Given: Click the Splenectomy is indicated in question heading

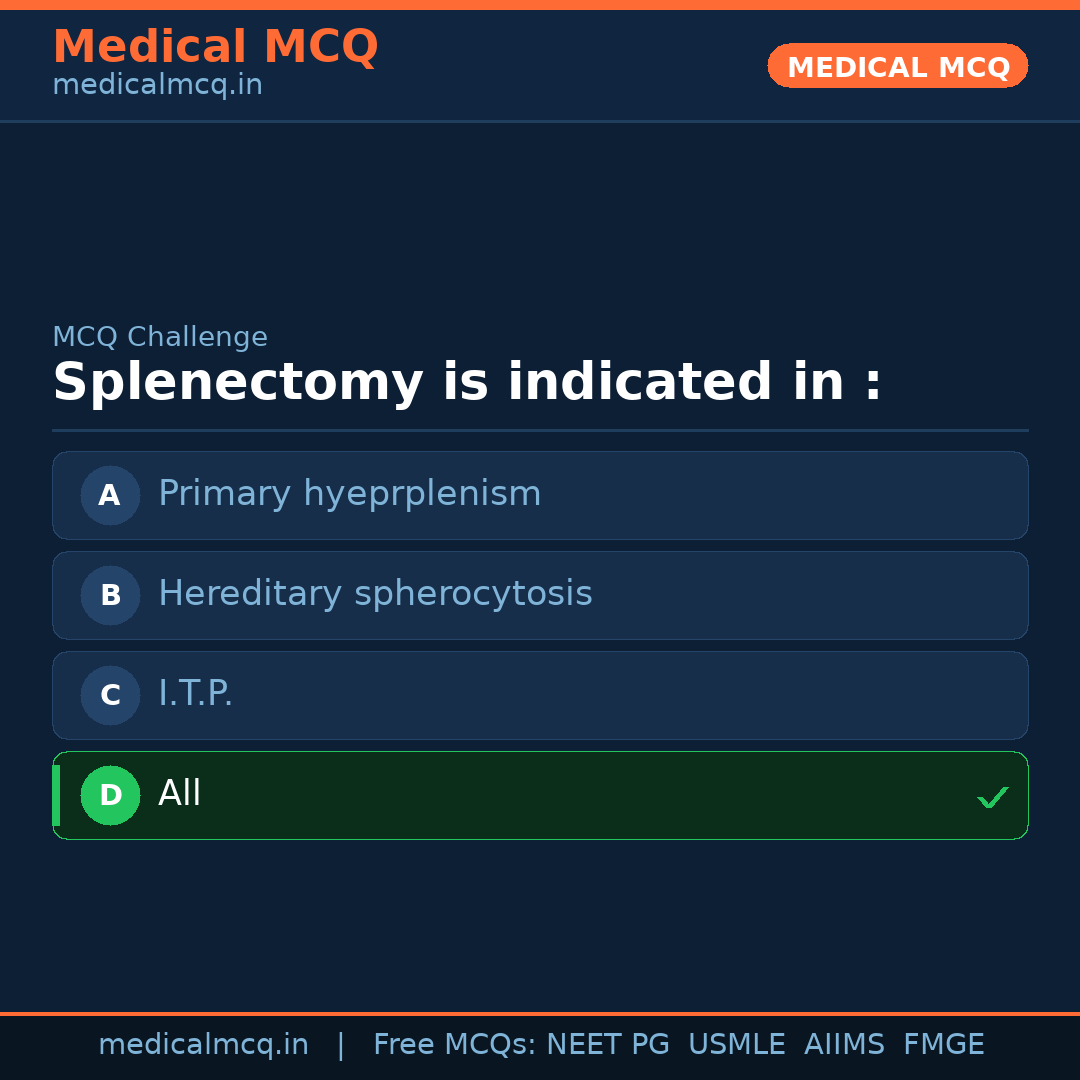Looking at the screenshot, I should coord(467,383).
